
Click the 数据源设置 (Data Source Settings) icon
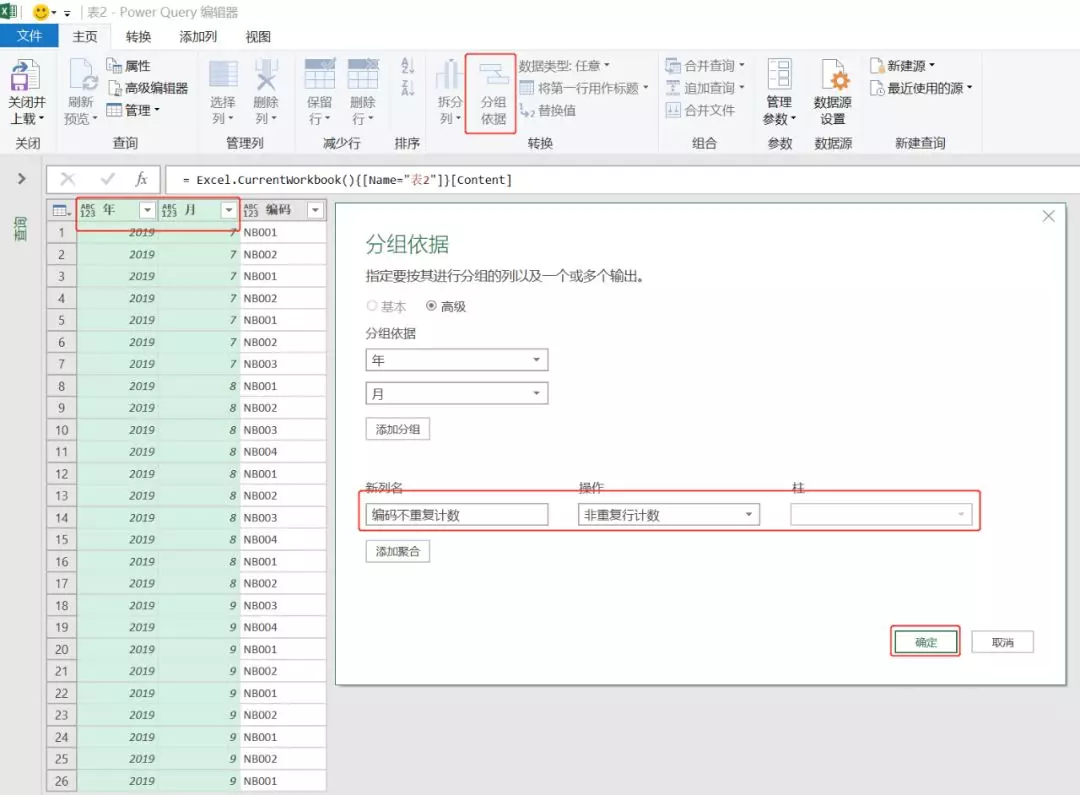click(833, 90)
